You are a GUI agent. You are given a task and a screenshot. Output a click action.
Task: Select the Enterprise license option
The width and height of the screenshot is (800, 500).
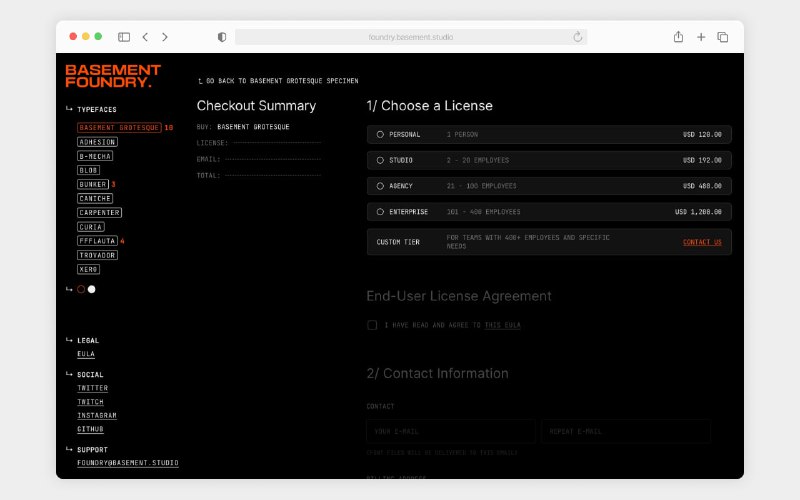[549, 212]
